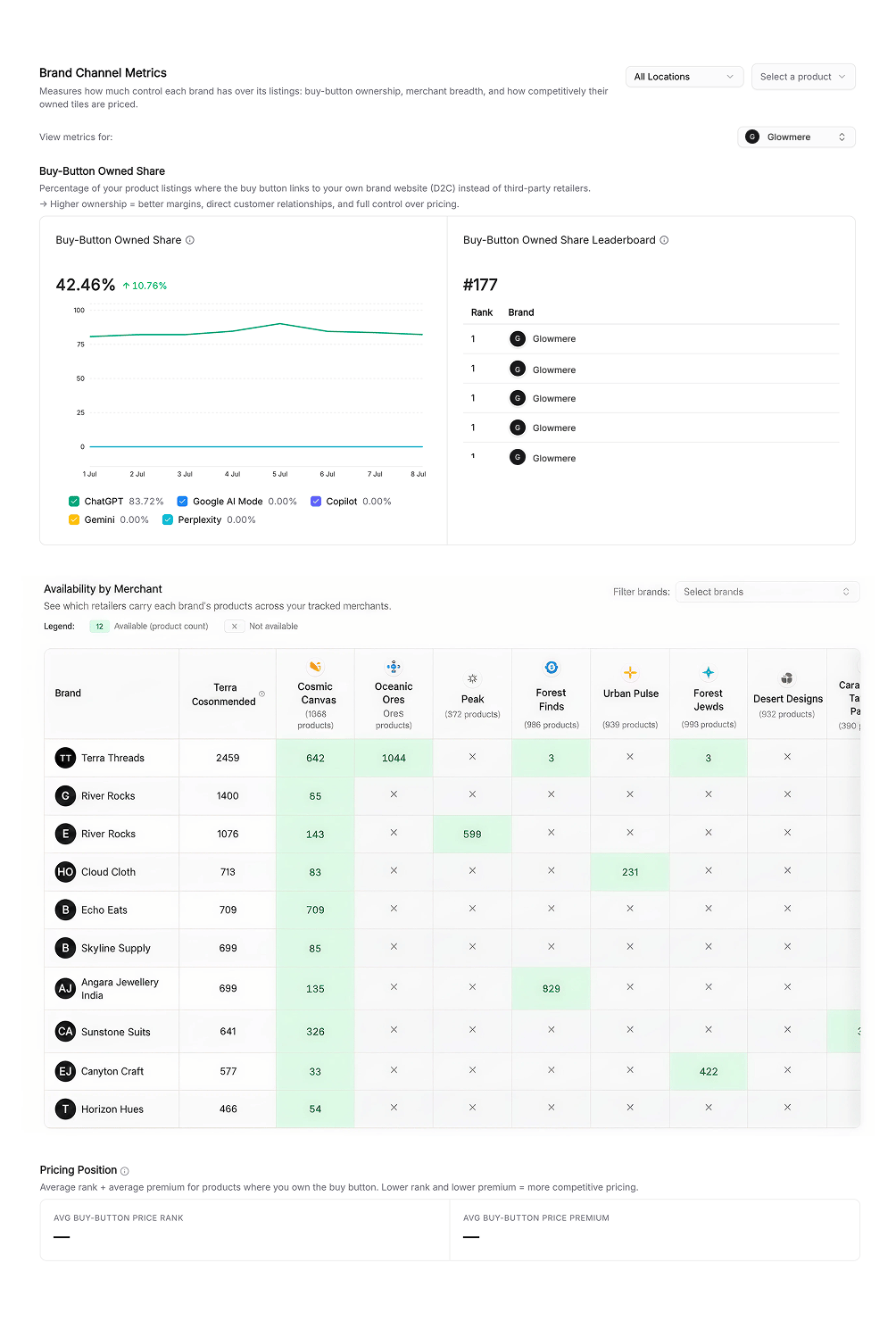Click the T avatar for Horizon Hues

65,1109
